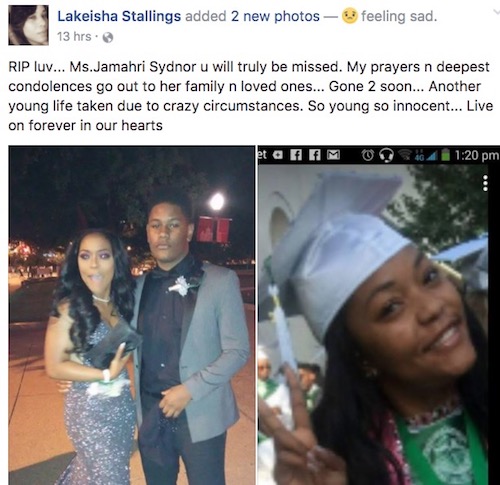Click the Lakeisha Stallings name link
Image resolution: width=500 pixels, height=485 pixels.
tap(119, 16)
